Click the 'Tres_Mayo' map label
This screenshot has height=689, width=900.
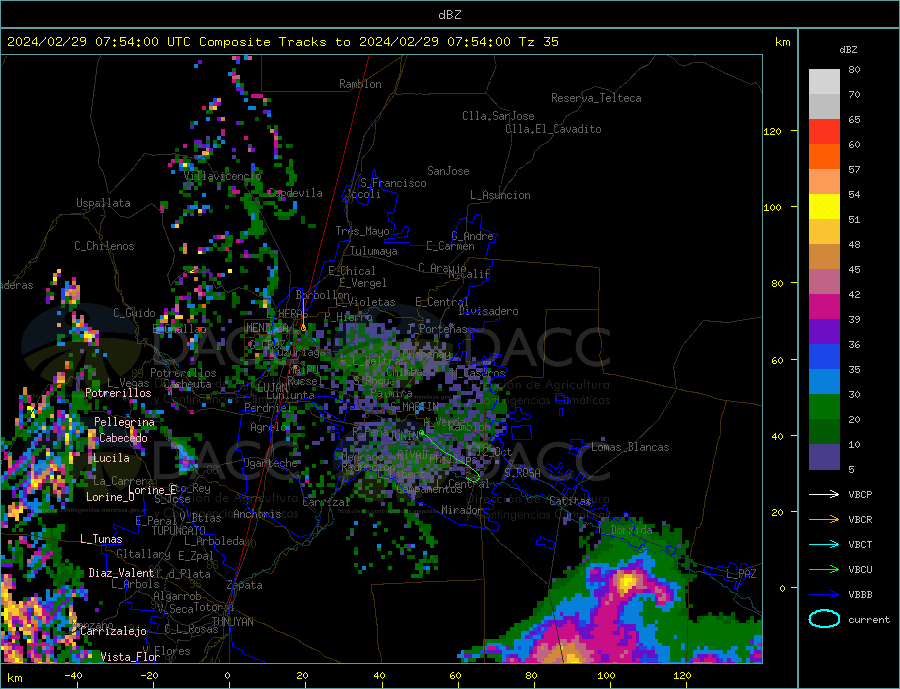(362, 231)
